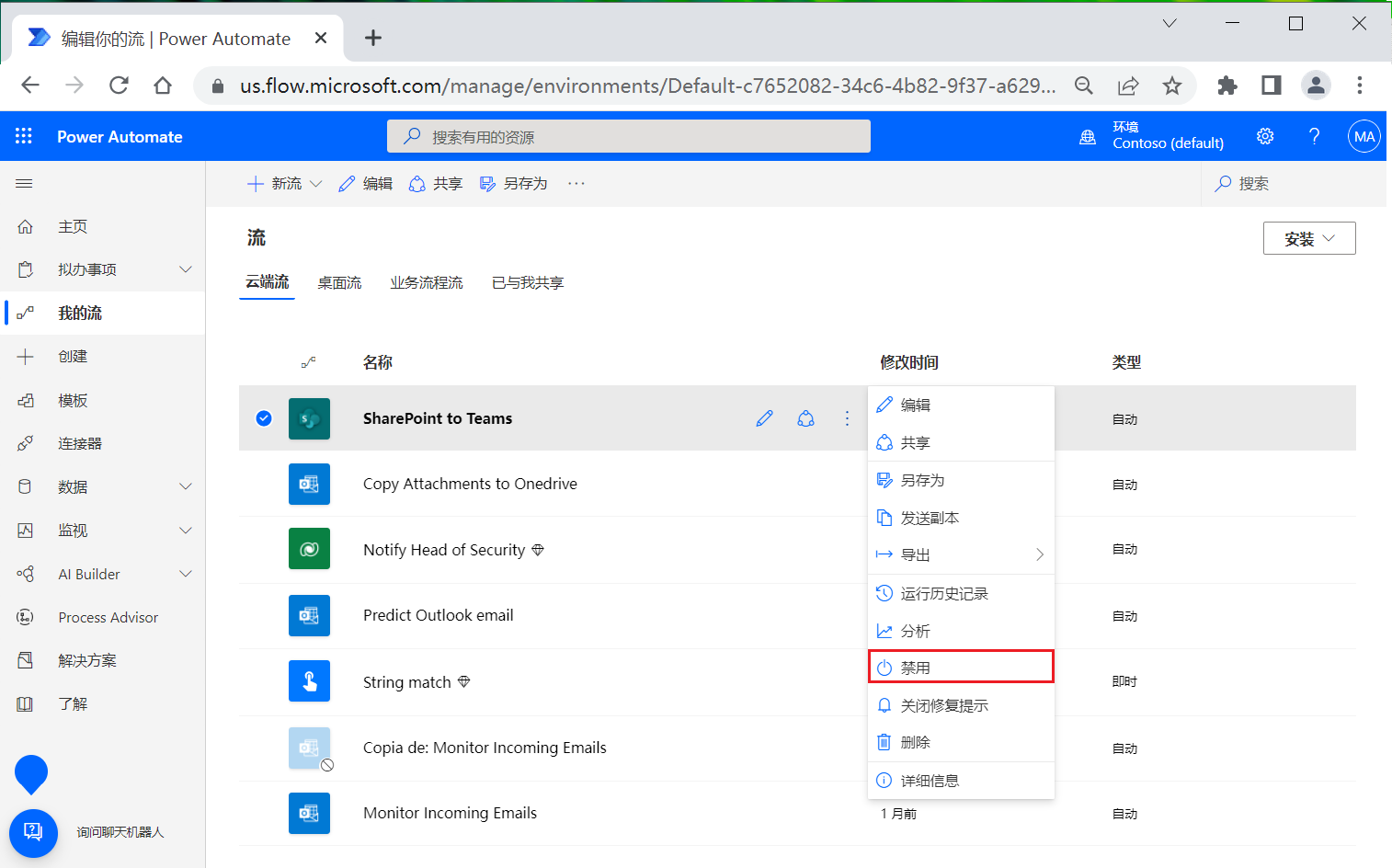
Task: Click the SharePoint to Teams flow icon
Action: tap(309, 418)
